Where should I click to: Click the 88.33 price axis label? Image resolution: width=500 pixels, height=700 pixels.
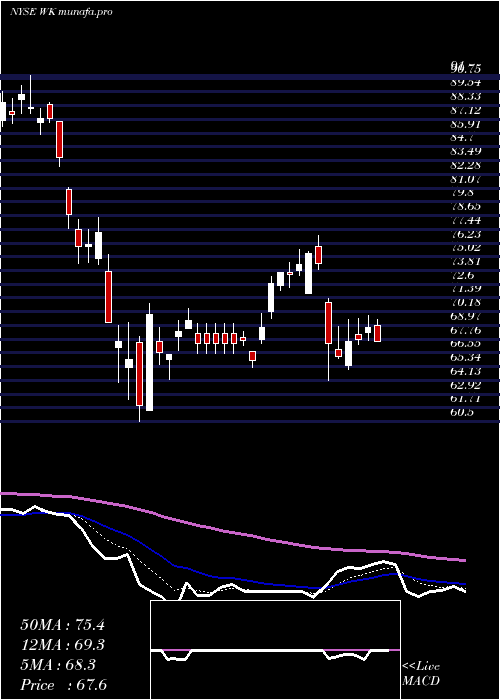pos(466,96)
